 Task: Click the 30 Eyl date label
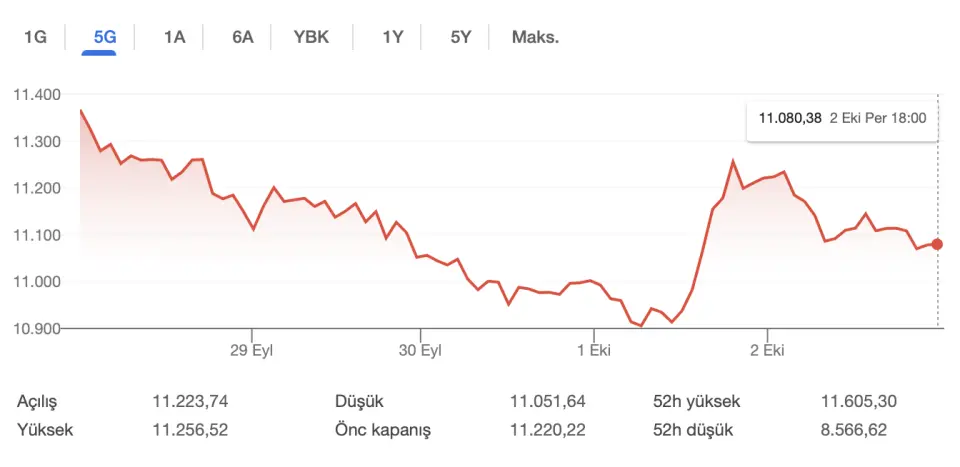[x=420, y=351]
